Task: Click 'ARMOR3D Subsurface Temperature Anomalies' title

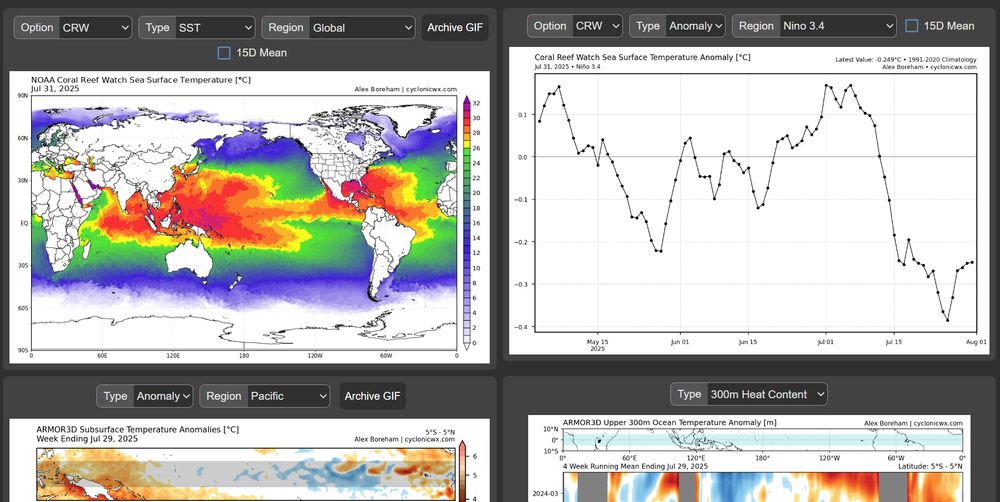Action: coord(138,430)
